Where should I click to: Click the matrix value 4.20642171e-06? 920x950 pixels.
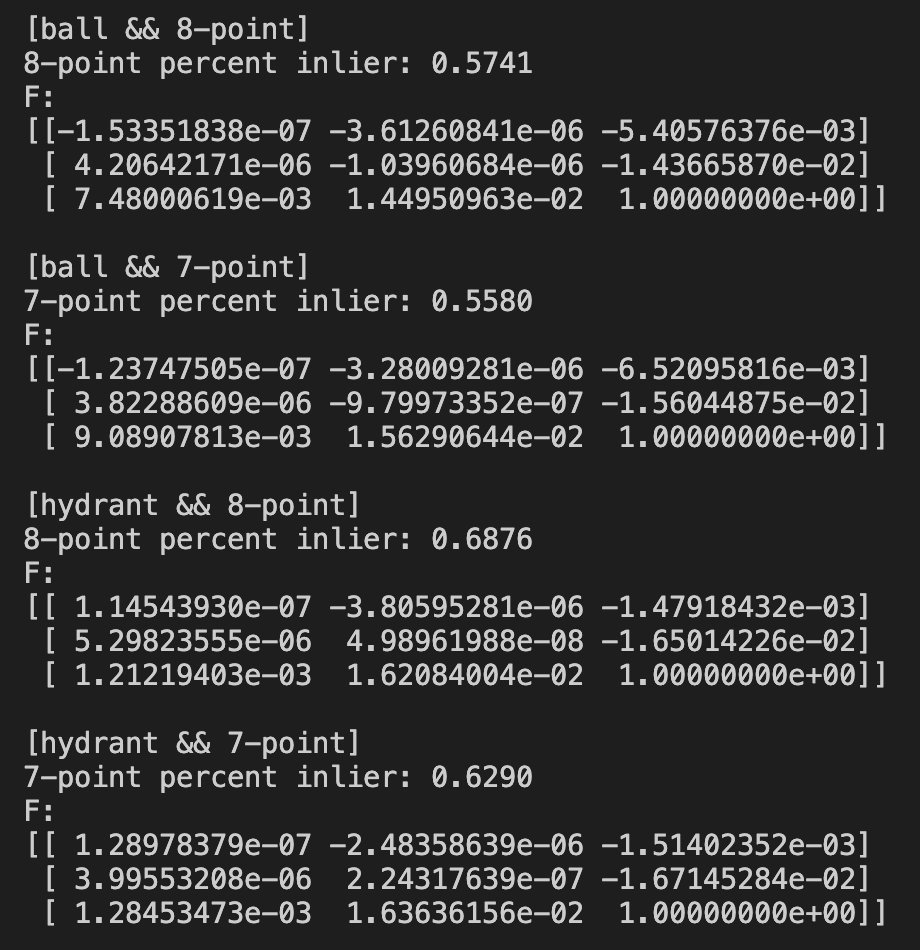193,165
